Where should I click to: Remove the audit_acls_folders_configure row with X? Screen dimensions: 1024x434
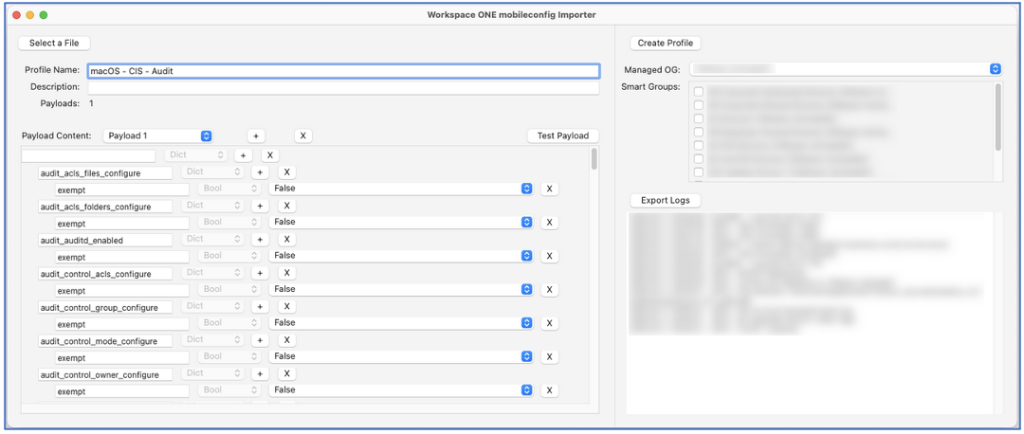tap(287, 206)
